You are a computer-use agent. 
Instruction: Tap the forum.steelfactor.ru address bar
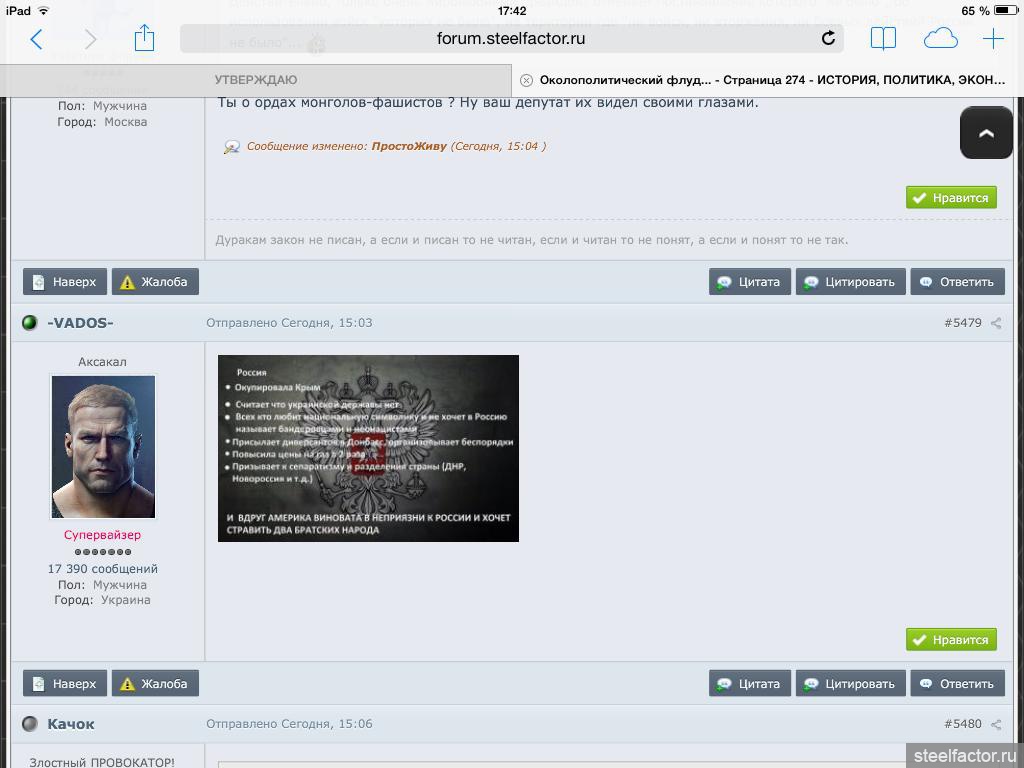pyautogui.click(x=511, y=39)
